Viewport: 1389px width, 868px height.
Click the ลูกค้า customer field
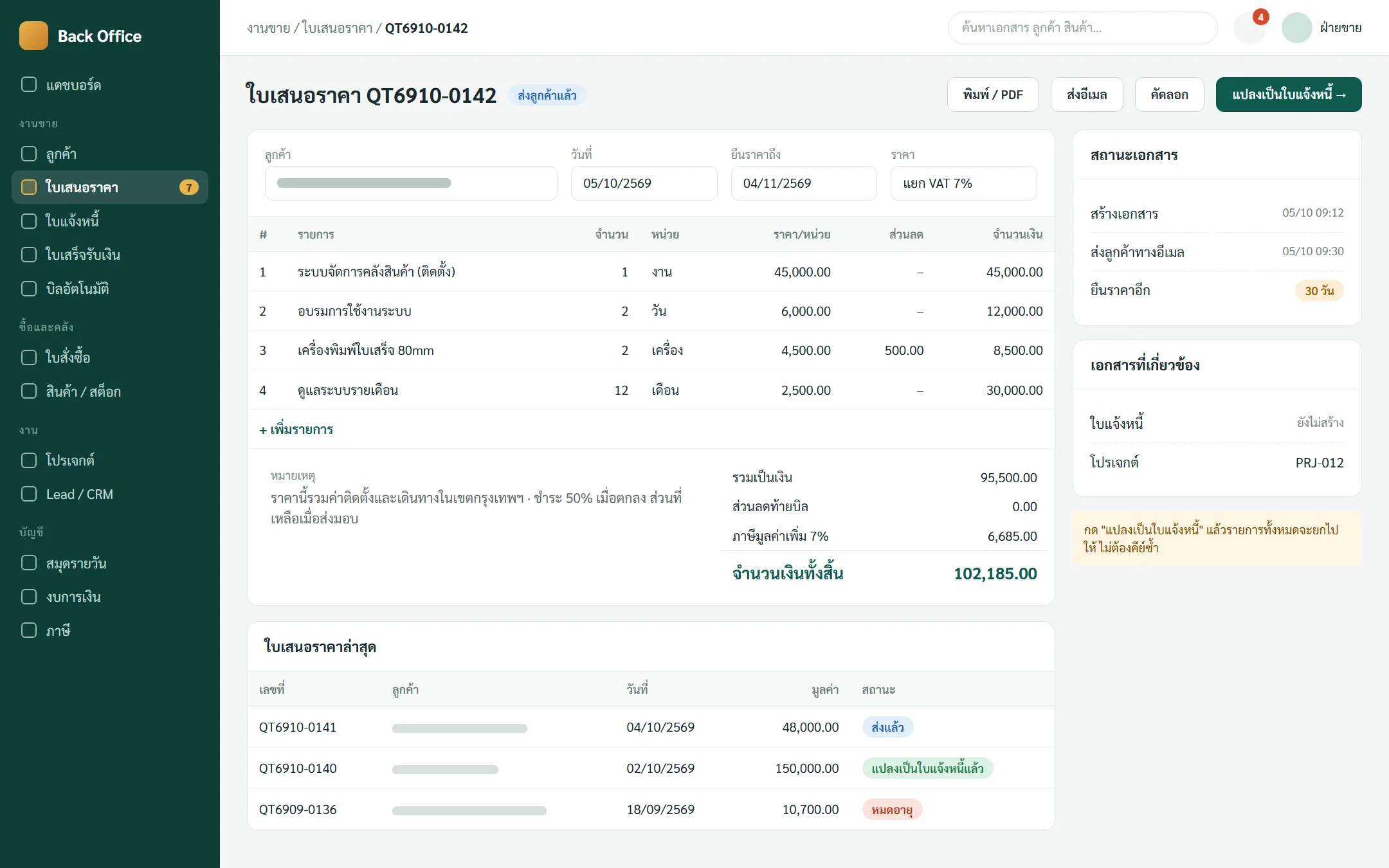tap(411, 183)
